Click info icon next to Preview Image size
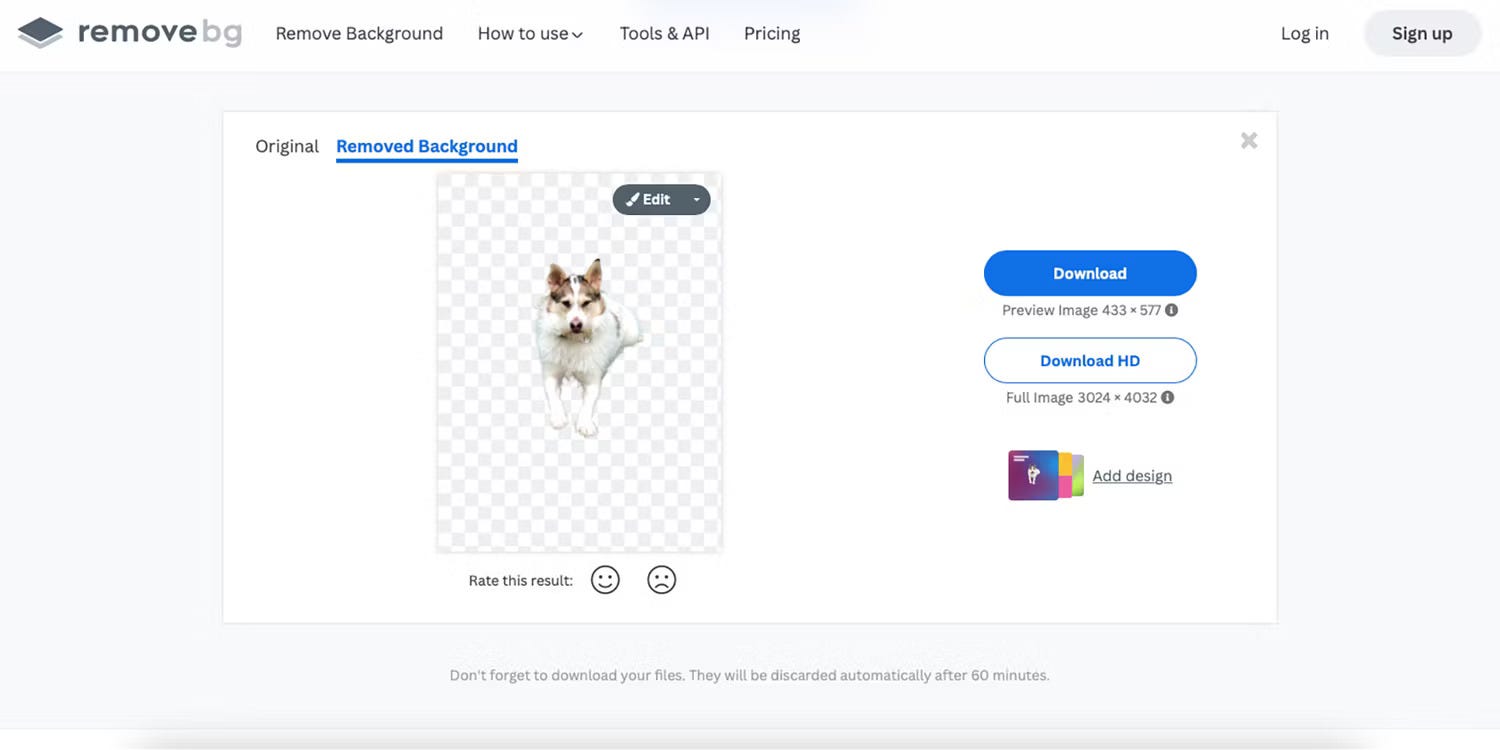The height and width of the screenshot is (750, 1500). pyautogui.click(x=1172, y=310)
